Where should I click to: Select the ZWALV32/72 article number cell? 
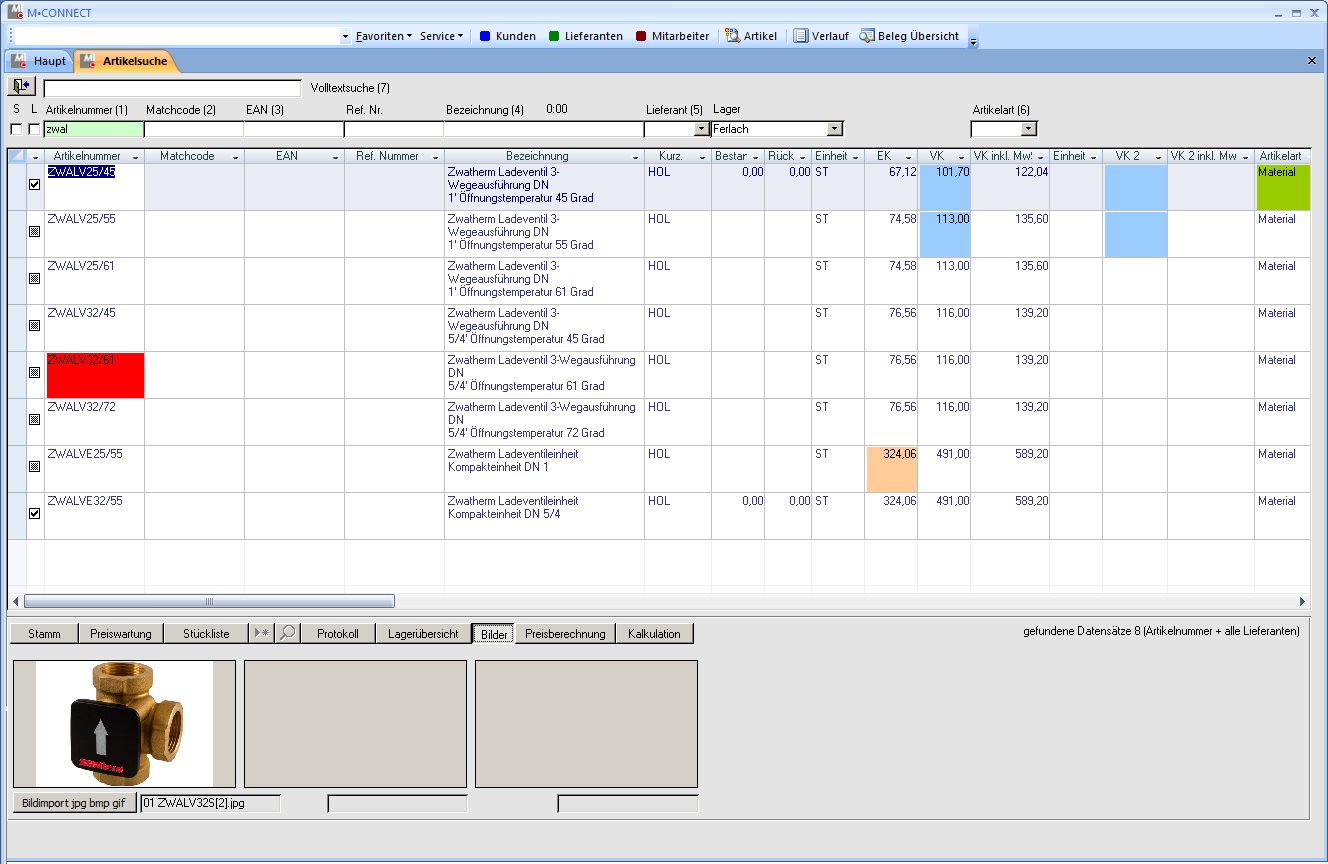pyautogui.click(x=95, y=422)
